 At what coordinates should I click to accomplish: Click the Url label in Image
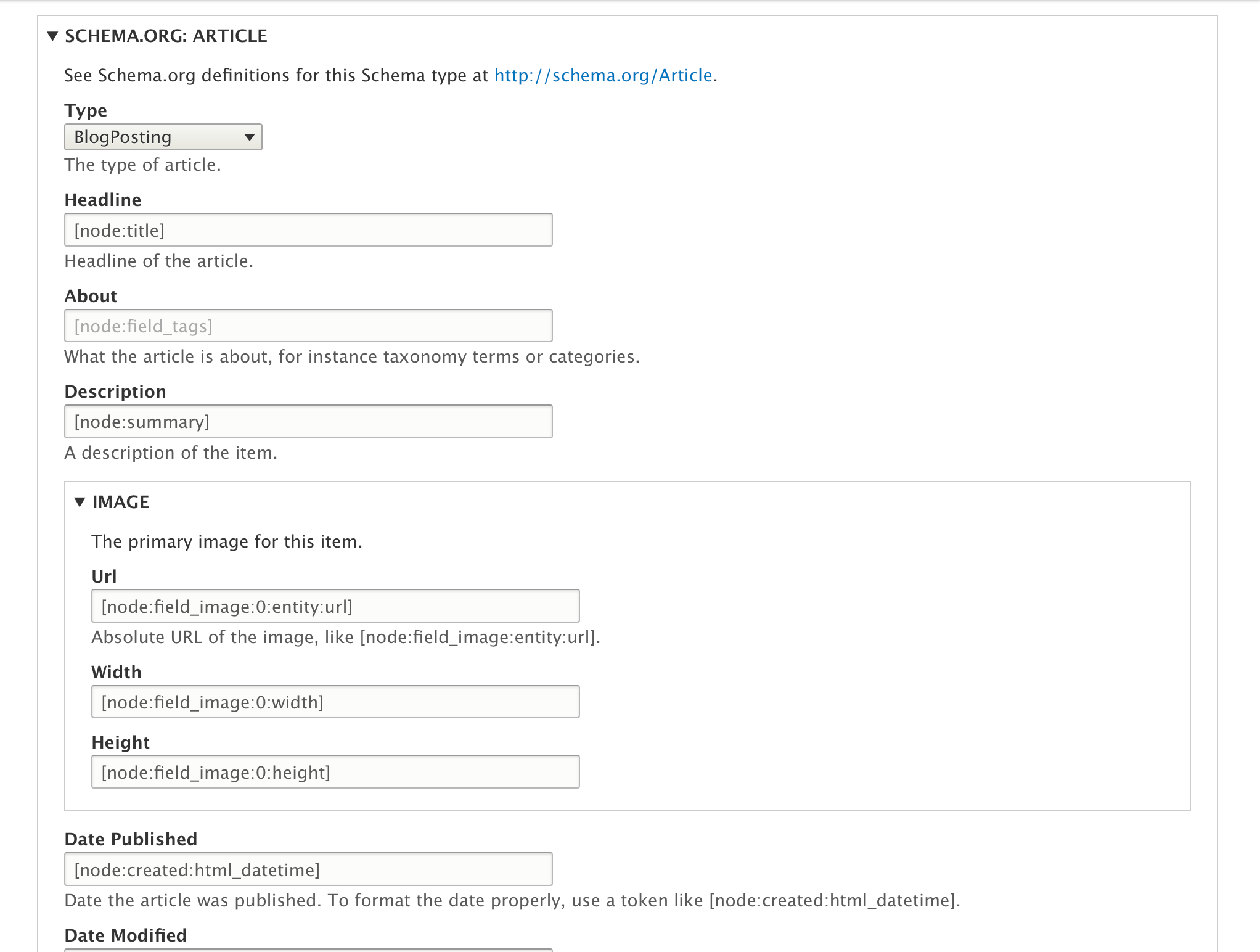[104, 577]
